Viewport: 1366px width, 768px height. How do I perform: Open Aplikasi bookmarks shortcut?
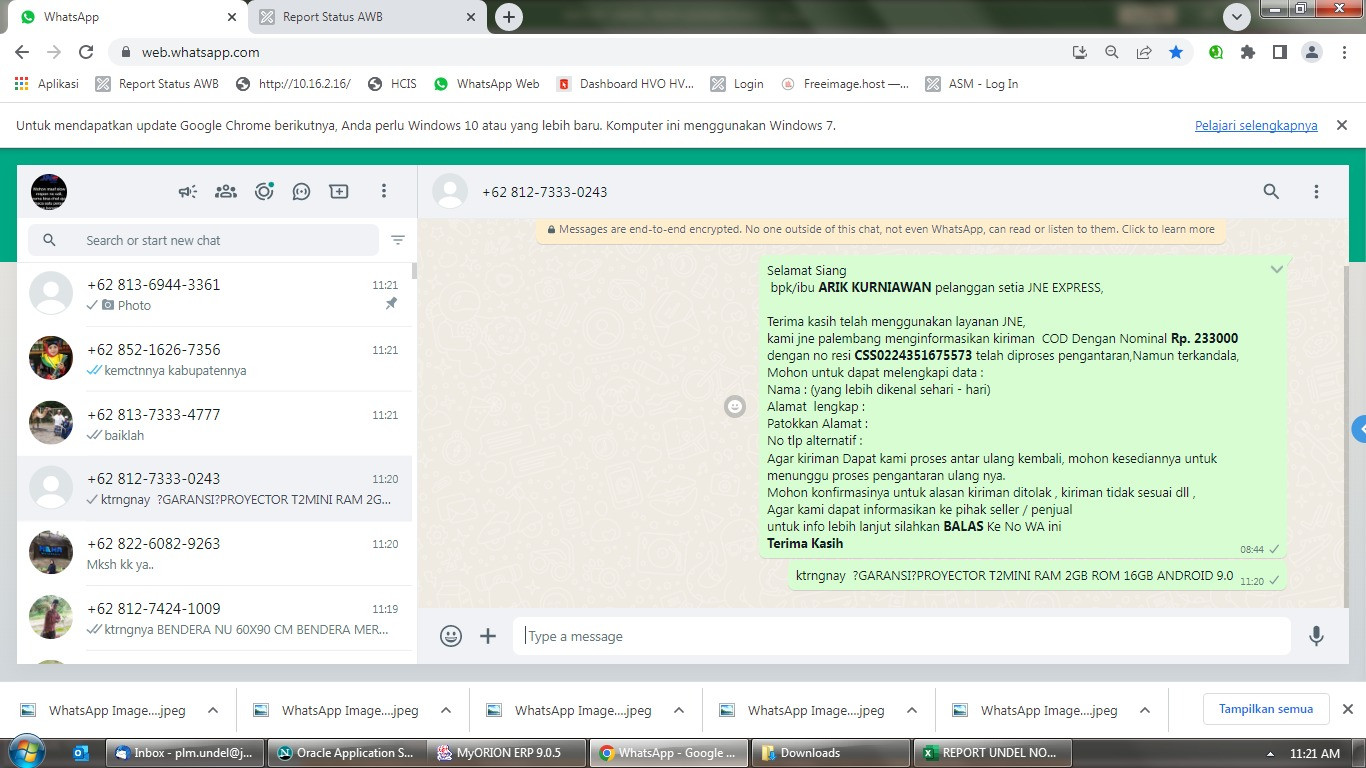click(47, 84)
